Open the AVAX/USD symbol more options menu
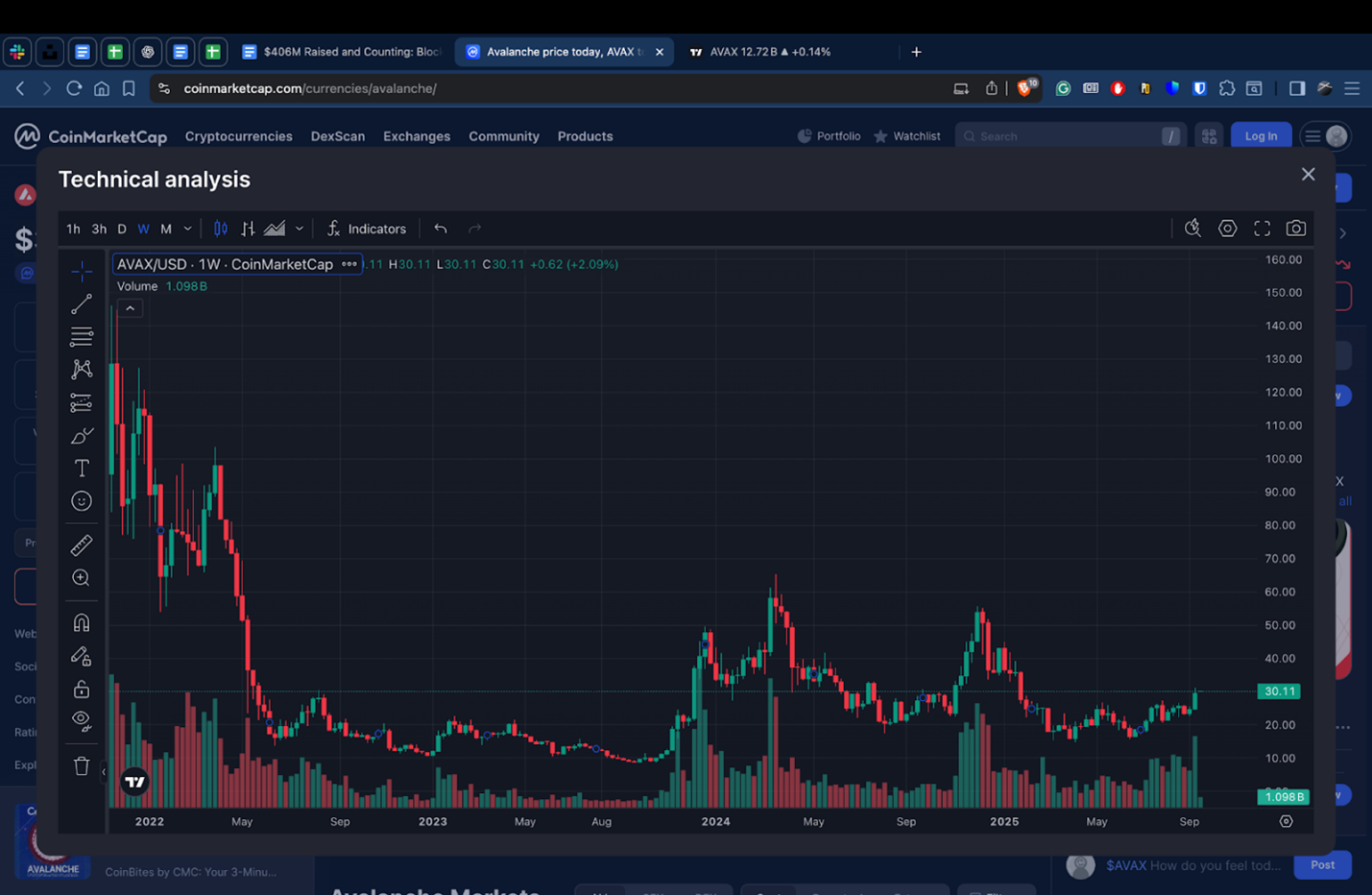The height and width of the screenshot is (895, 1372). [x=349, y=264]
